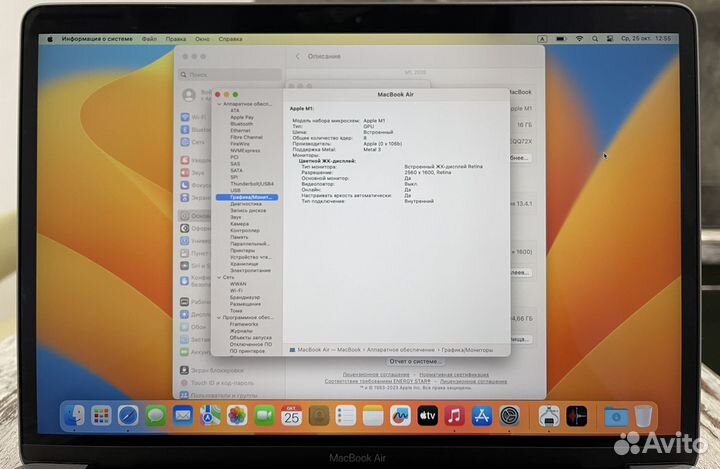The image size is (720, 469).
Task: Open Voice Memos in the Dock
Action: coord(576,416)
